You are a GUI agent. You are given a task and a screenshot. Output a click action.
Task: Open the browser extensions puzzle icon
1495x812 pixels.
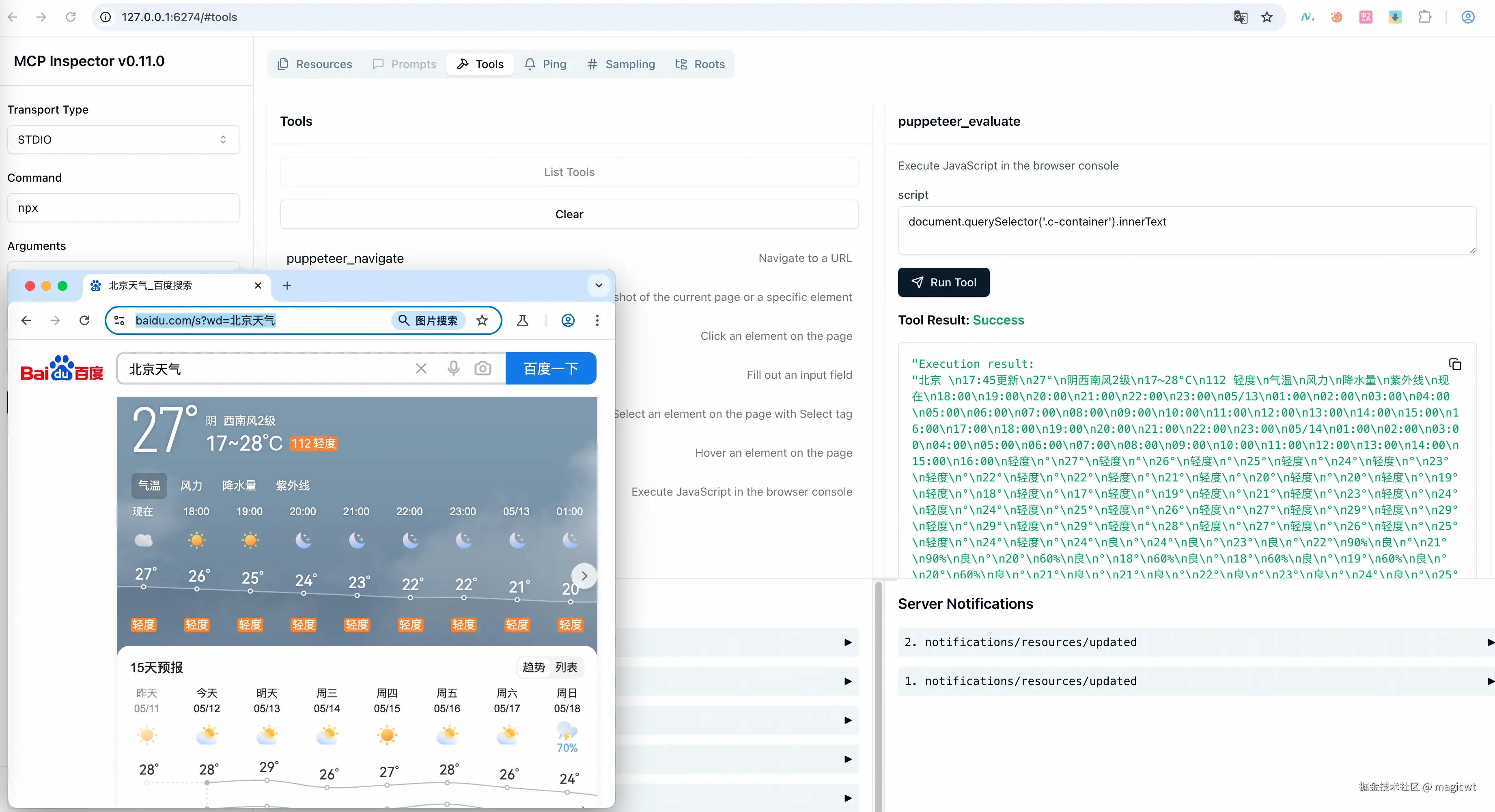(x=1424, y=17)
